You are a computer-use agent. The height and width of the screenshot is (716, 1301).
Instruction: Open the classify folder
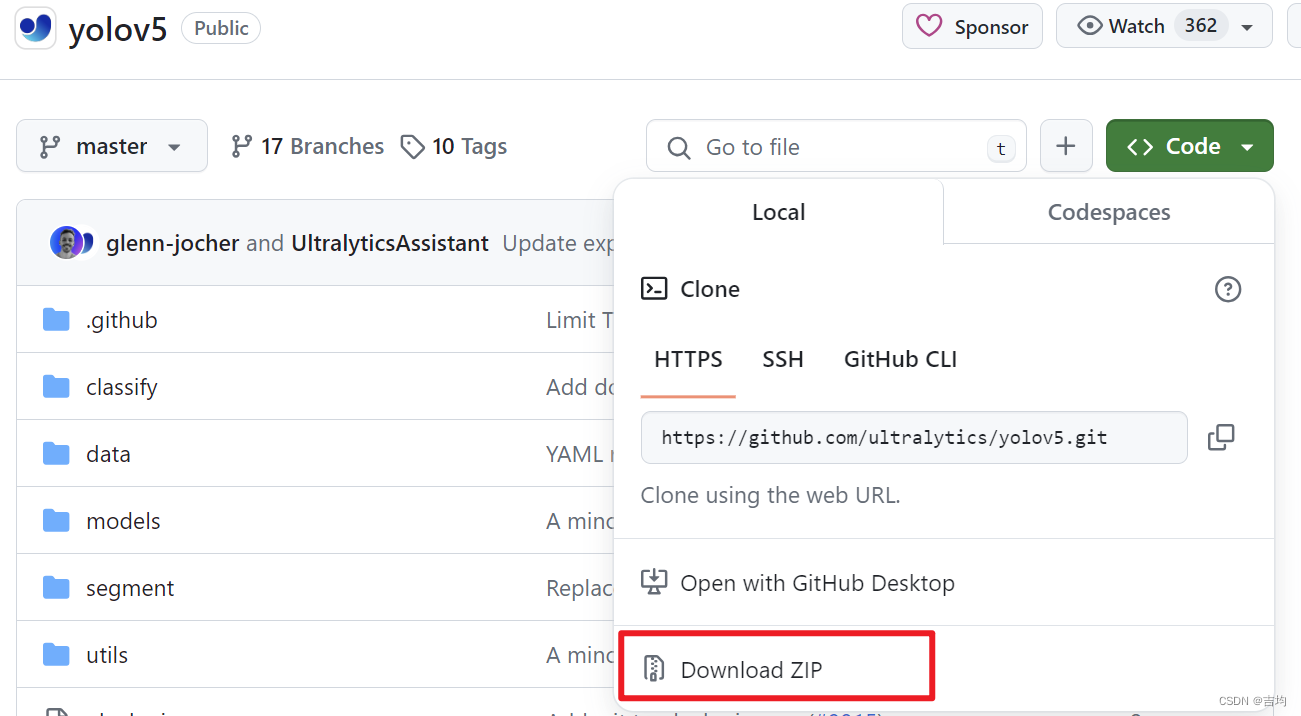pyautogui.click(x=122, y=387)
